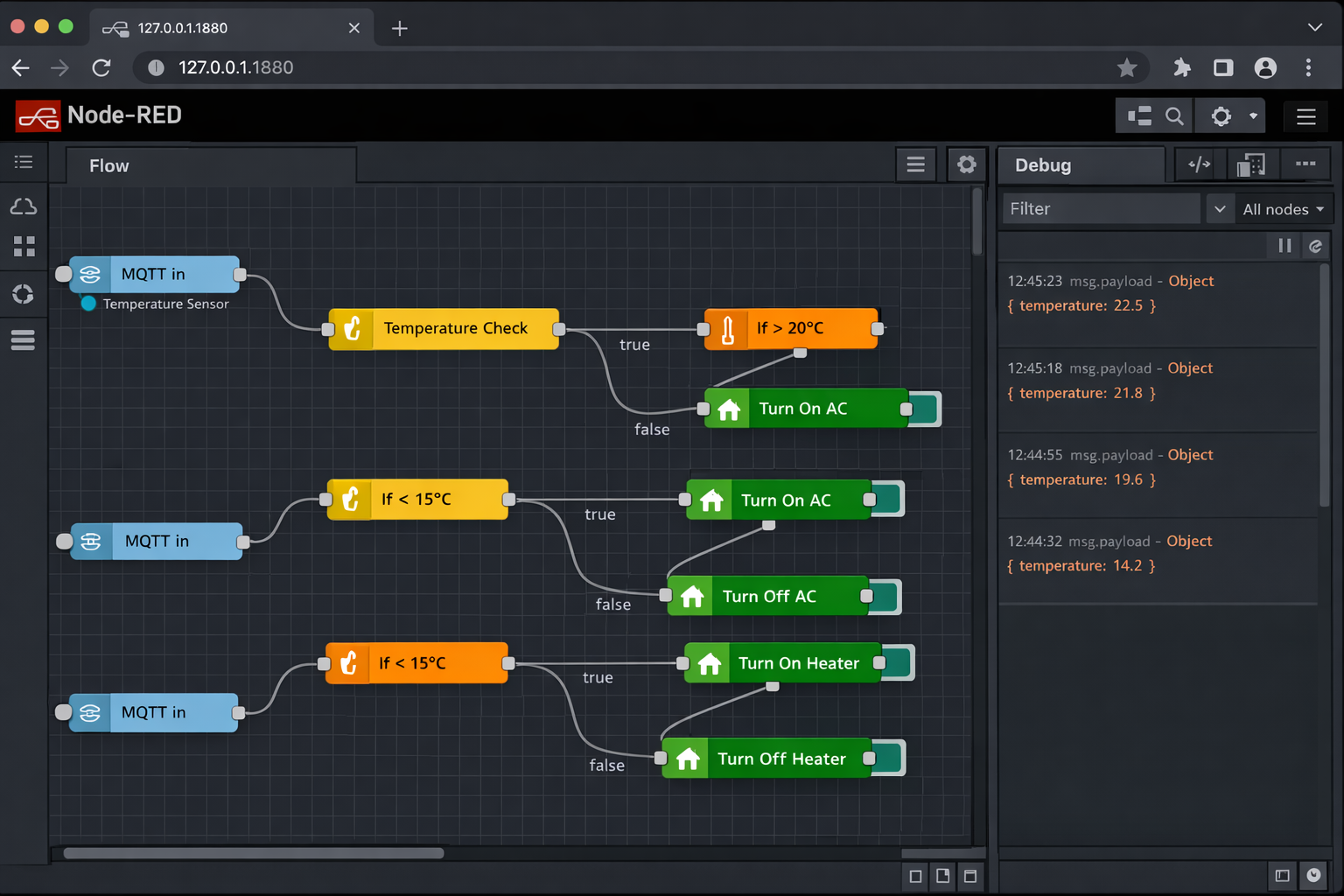Image resolution: width=1344 pixels, height=896 pixels.
Task: Select the middle MQTT in node
Action: [x=156, y=542]
